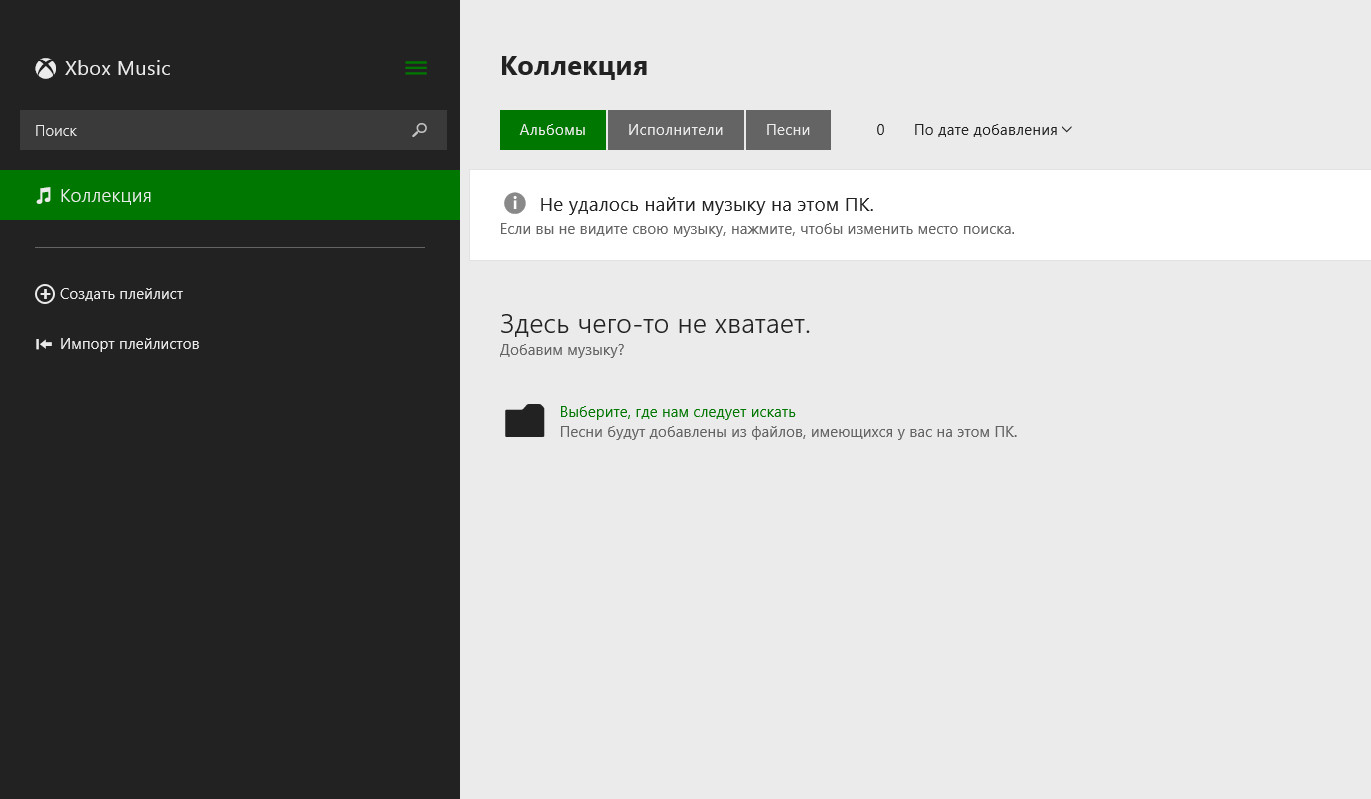
Task: Open the Песни tab
Action: 788,130
